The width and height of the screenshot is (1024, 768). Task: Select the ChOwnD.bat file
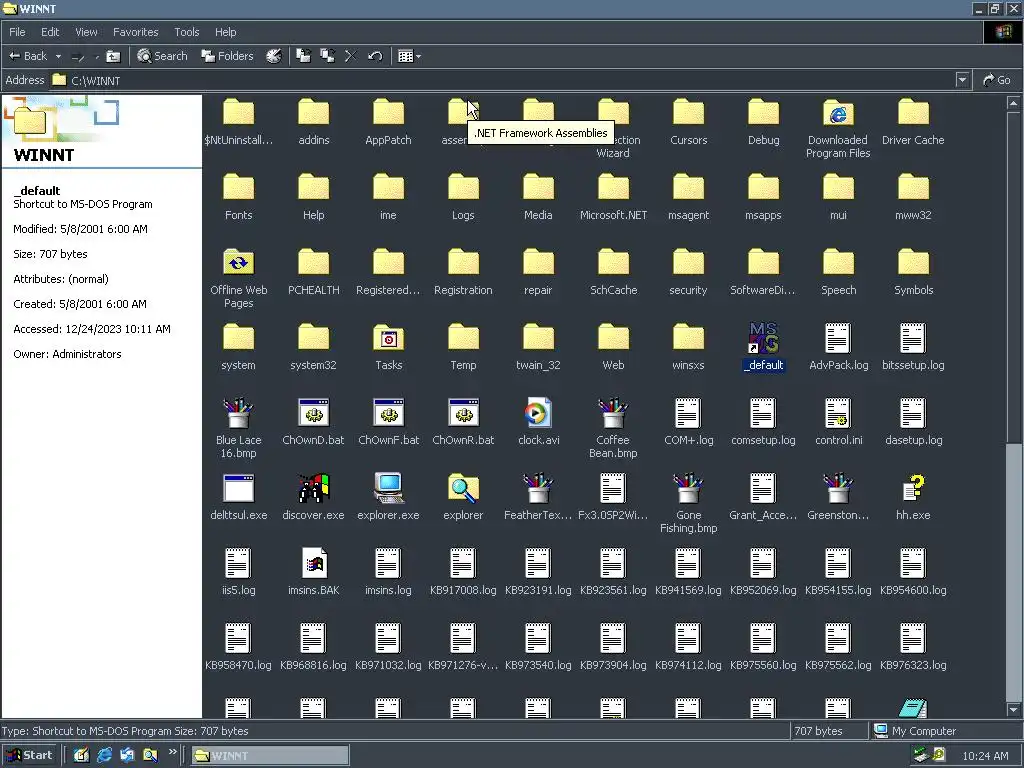tap(313, 423)
